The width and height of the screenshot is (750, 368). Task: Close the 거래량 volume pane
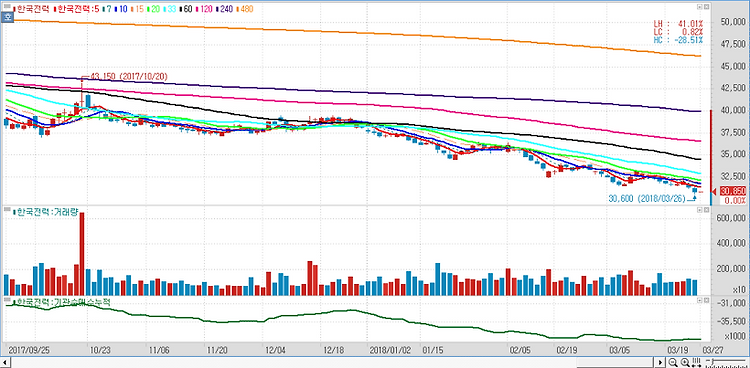pos(706,210)
